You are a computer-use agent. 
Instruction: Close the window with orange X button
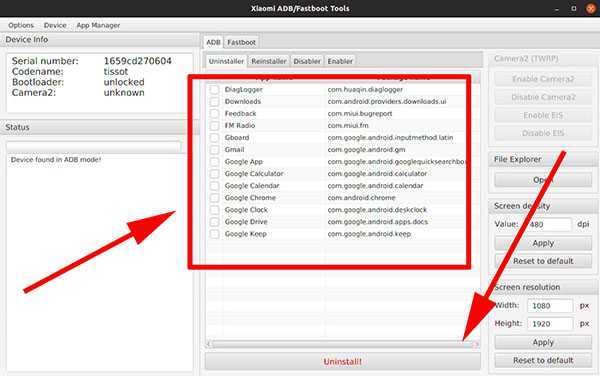[591, 8]
